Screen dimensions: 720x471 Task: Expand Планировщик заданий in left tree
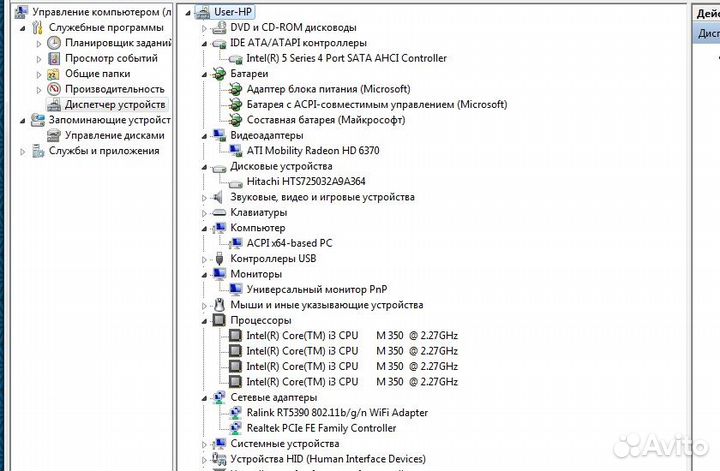coord(39,44)
